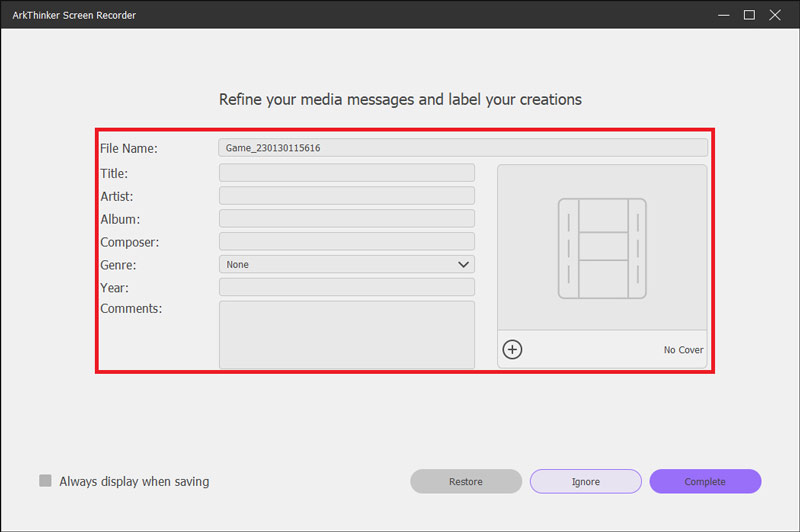The image size is (800, 532).
Task: Click the Artist input field
Action: pyautogui.click(x=347, y=196)
